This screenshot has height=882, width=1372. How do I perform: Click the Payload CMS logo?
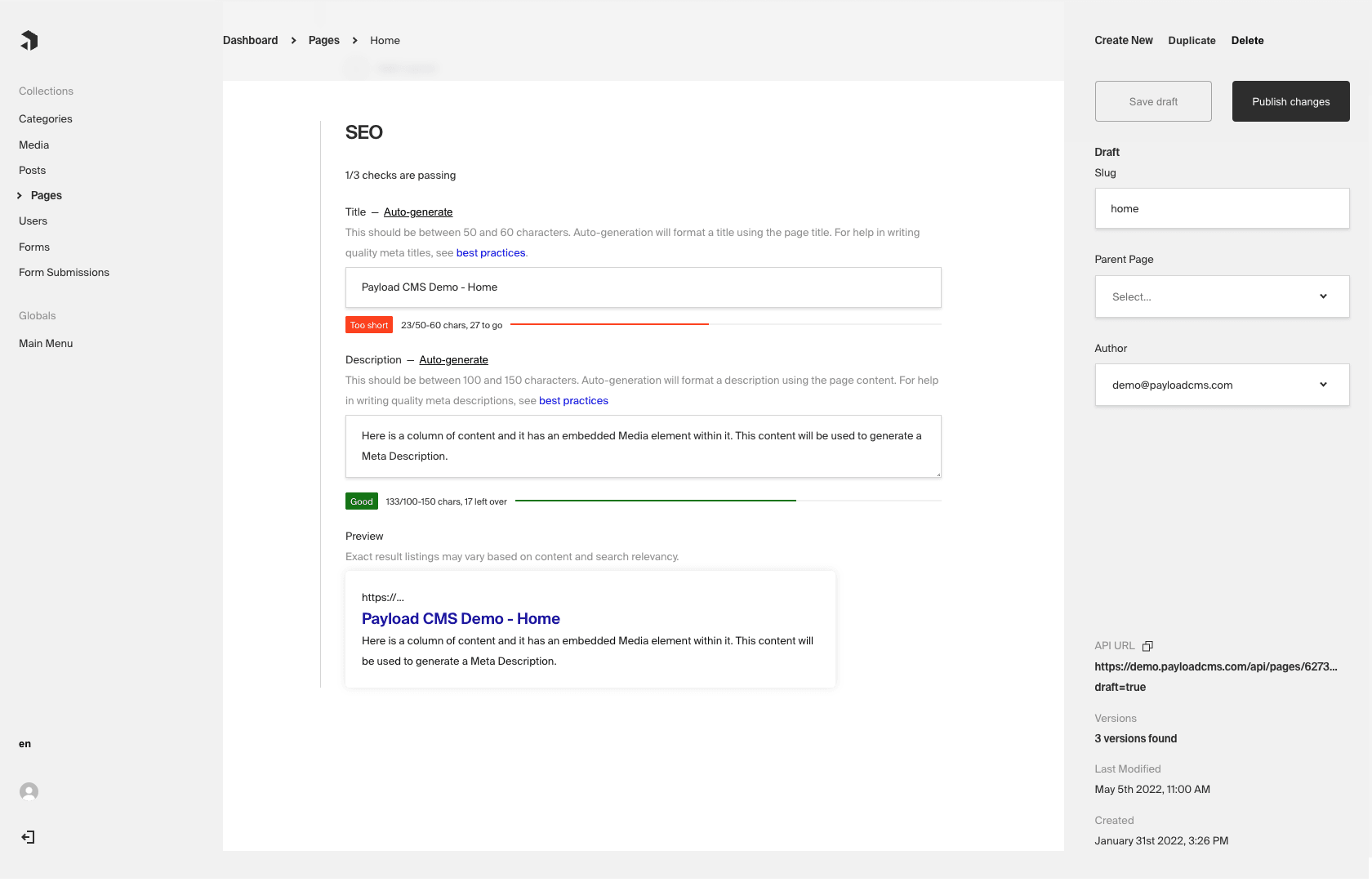[x=29, y=40]
